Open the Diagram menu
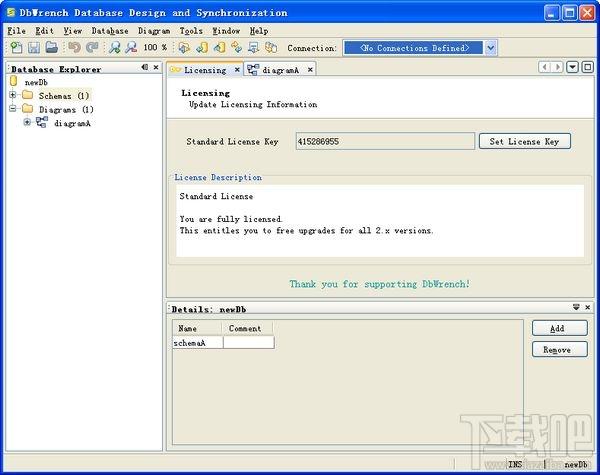Image resolution: width=600 pixels, height=475 pixels. 154,31
